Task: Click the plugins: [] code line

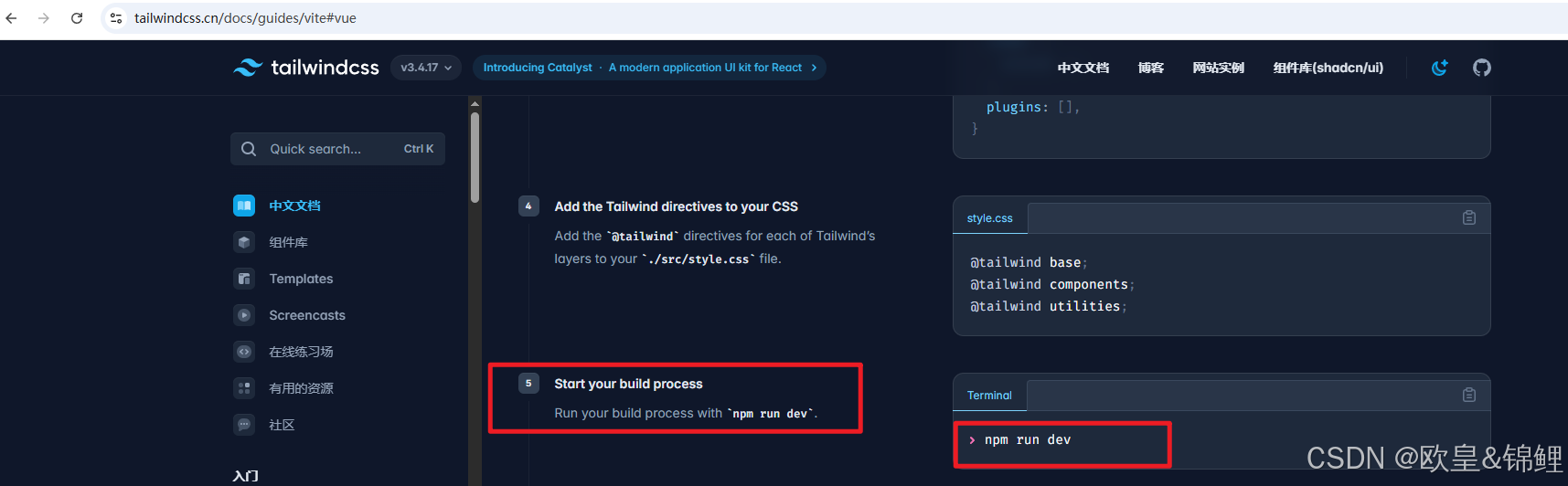Action: coord(1033,107)
